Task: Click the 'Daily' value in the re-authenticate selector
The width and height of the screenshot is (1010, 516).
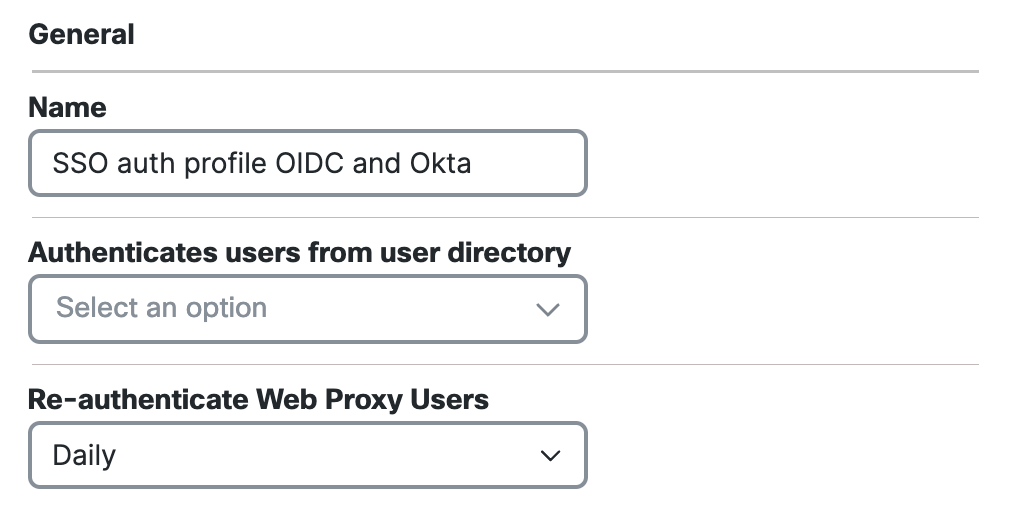Action: pyautogui.click(x=84, y=455)
